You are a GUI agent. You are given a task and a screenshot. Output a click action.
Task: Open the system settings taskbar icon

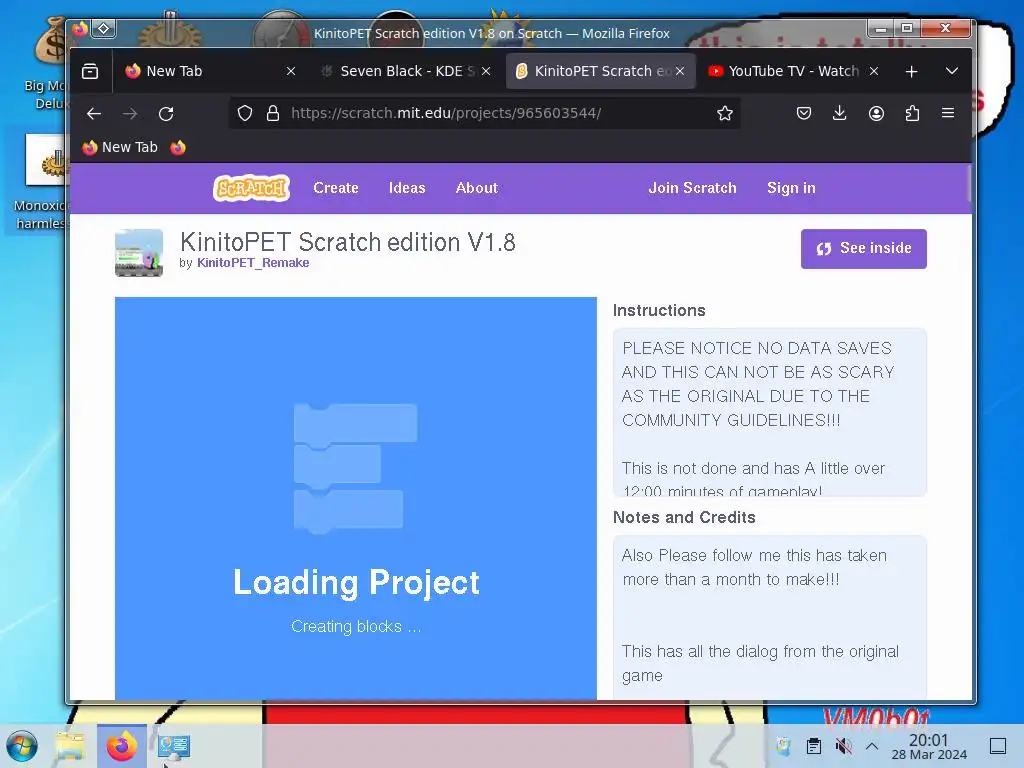click(x=174, y=746)
